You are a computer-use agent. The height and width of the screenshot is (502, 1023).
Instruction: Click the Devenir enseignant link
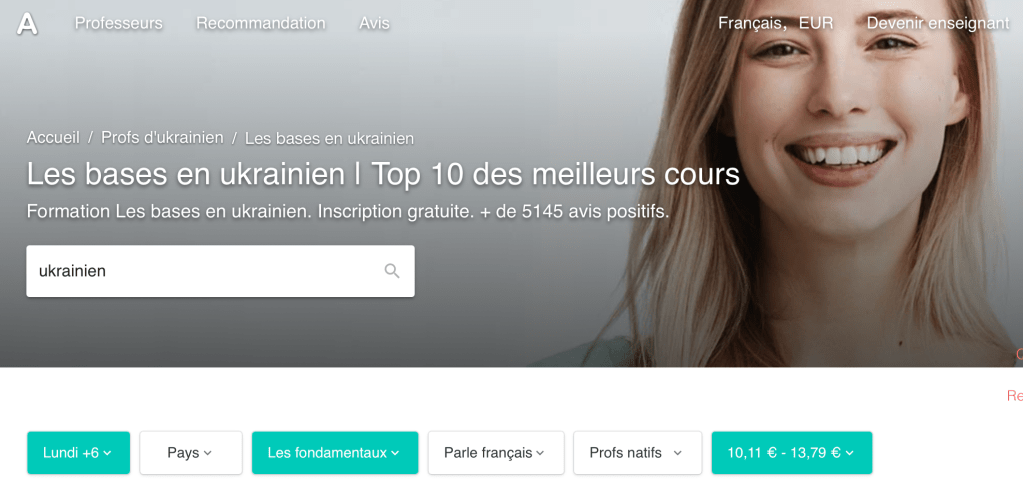938,24
